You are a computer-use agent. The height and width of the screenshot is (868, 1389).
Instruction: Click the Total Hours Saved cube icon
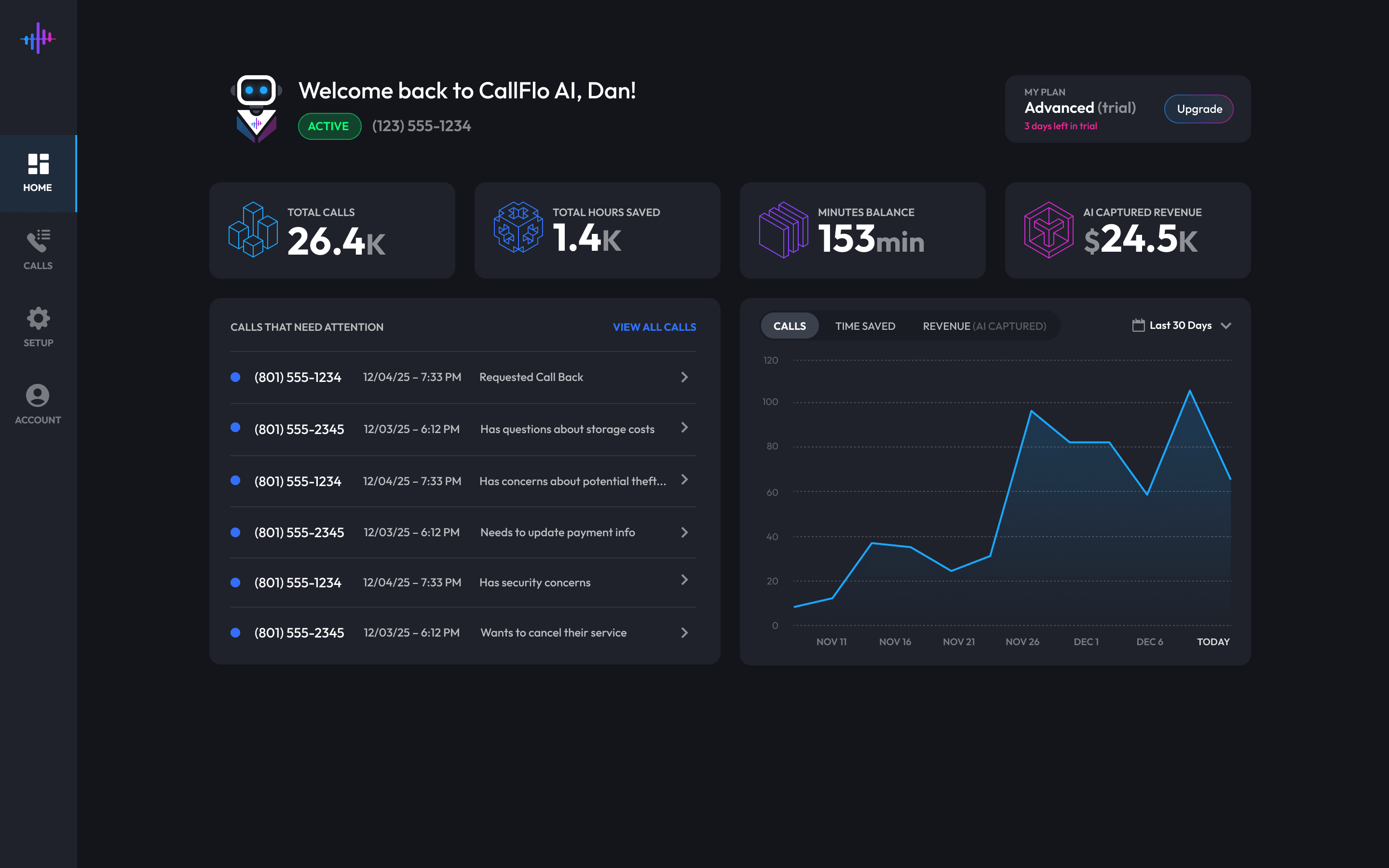[518, 227]
